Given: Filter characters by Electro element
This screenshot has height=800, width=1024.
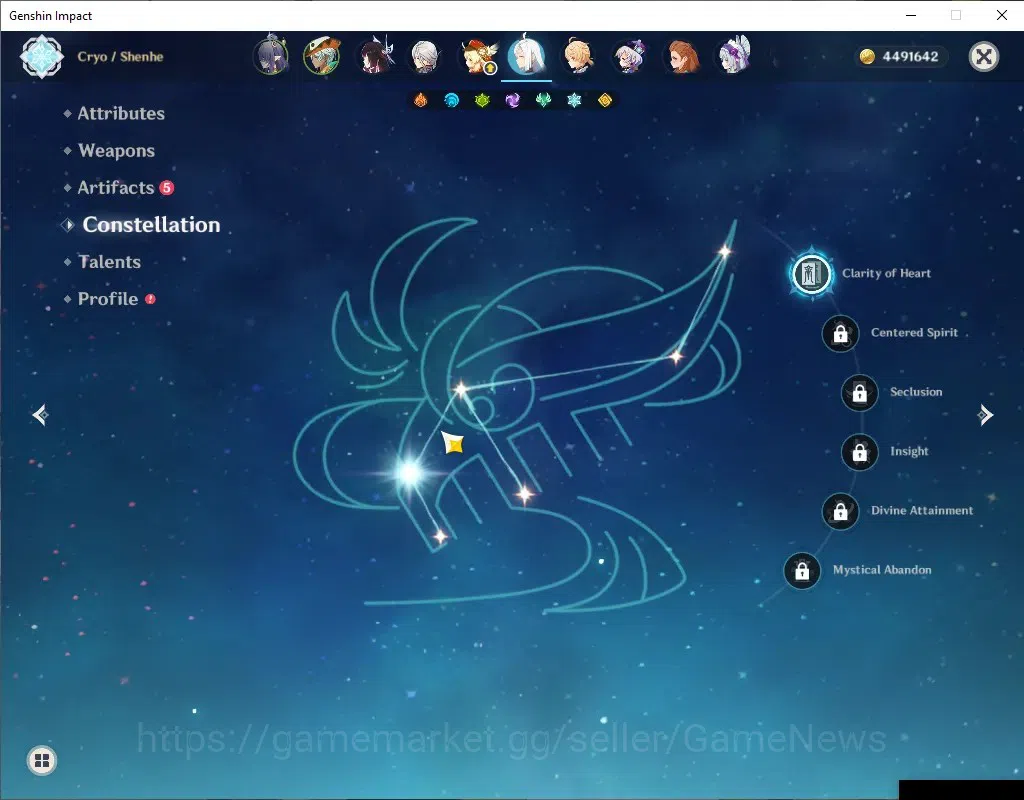Looking at the screenshot, I should [513, 100].
